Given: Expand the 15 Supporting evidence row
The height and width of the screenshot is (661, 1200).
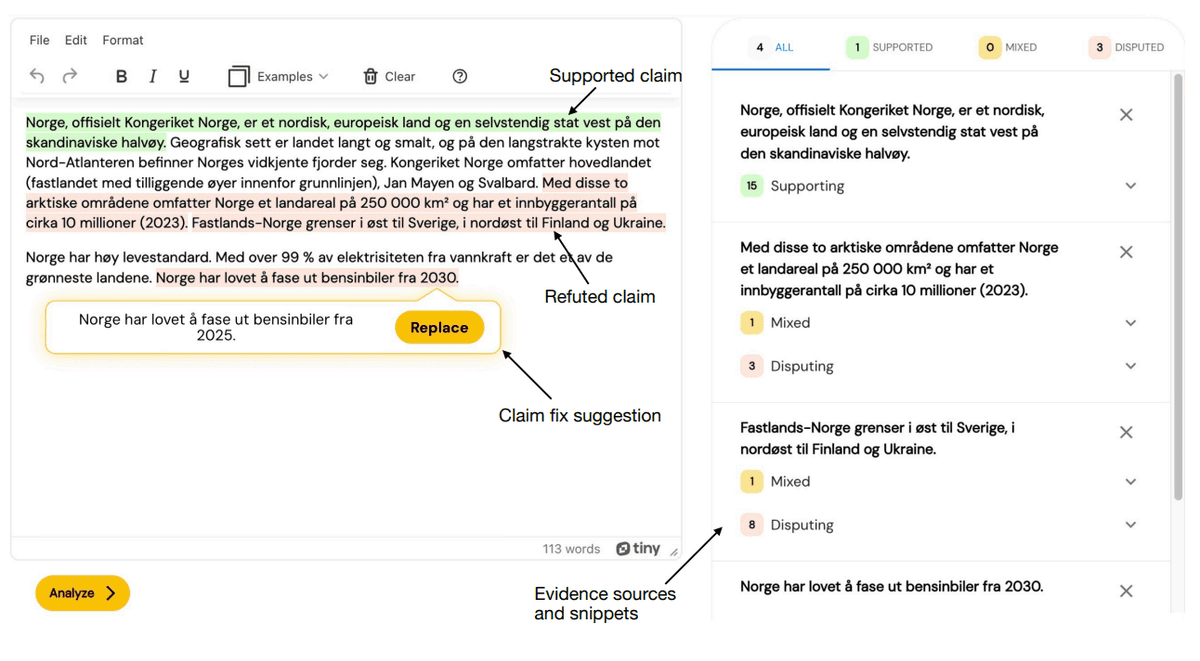Looking at the screenshot, I should coord(939,186).
